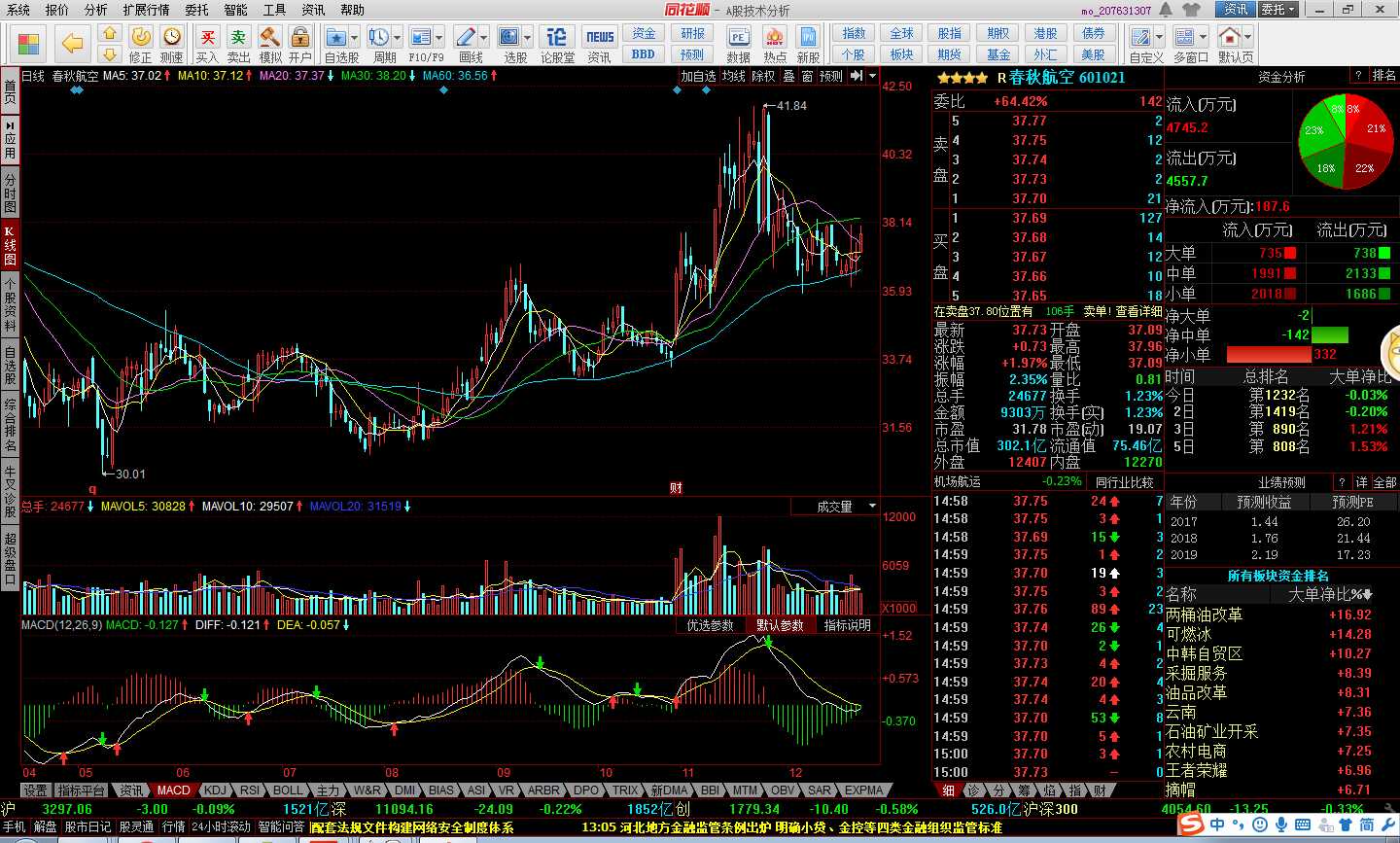Viewport: 1400px width, 843px height.
Task: Open the 修正 correction tool
Action: pos(141,44)
